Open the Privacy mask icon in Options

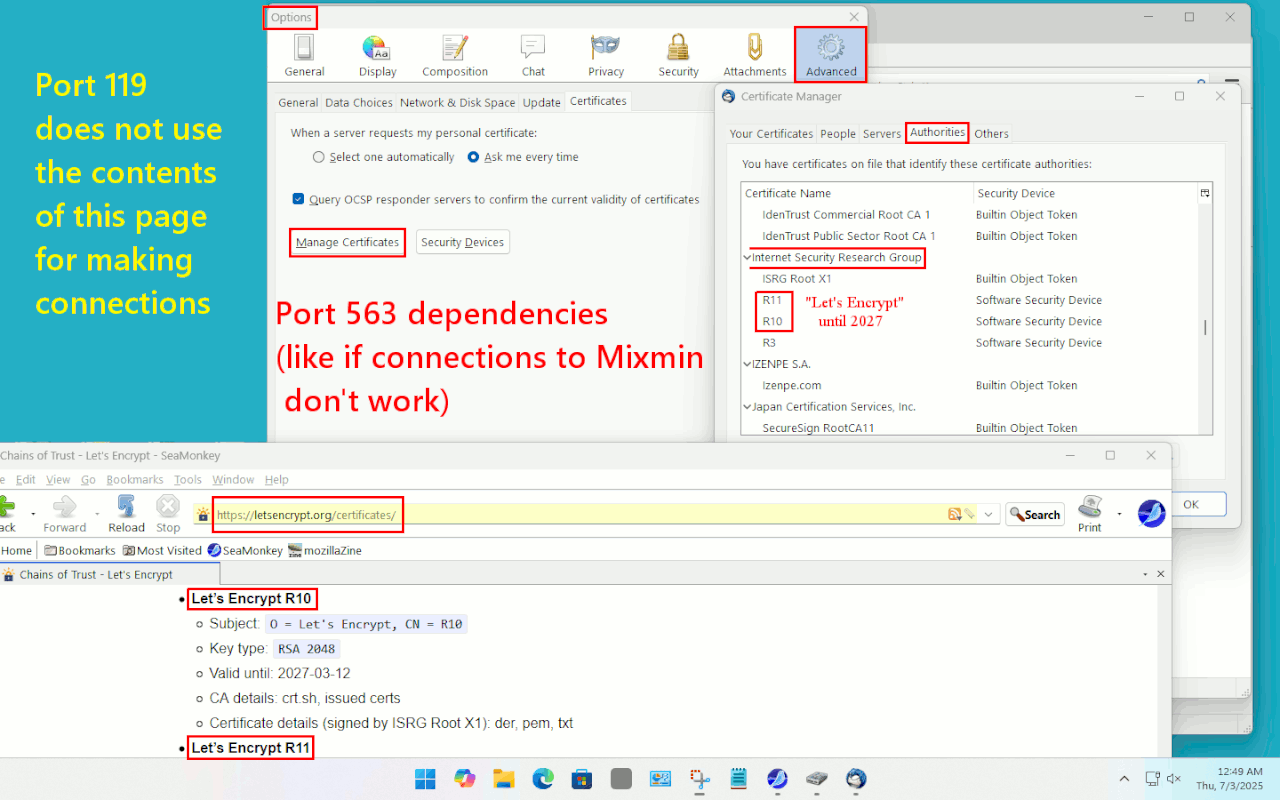pos(605,55)
